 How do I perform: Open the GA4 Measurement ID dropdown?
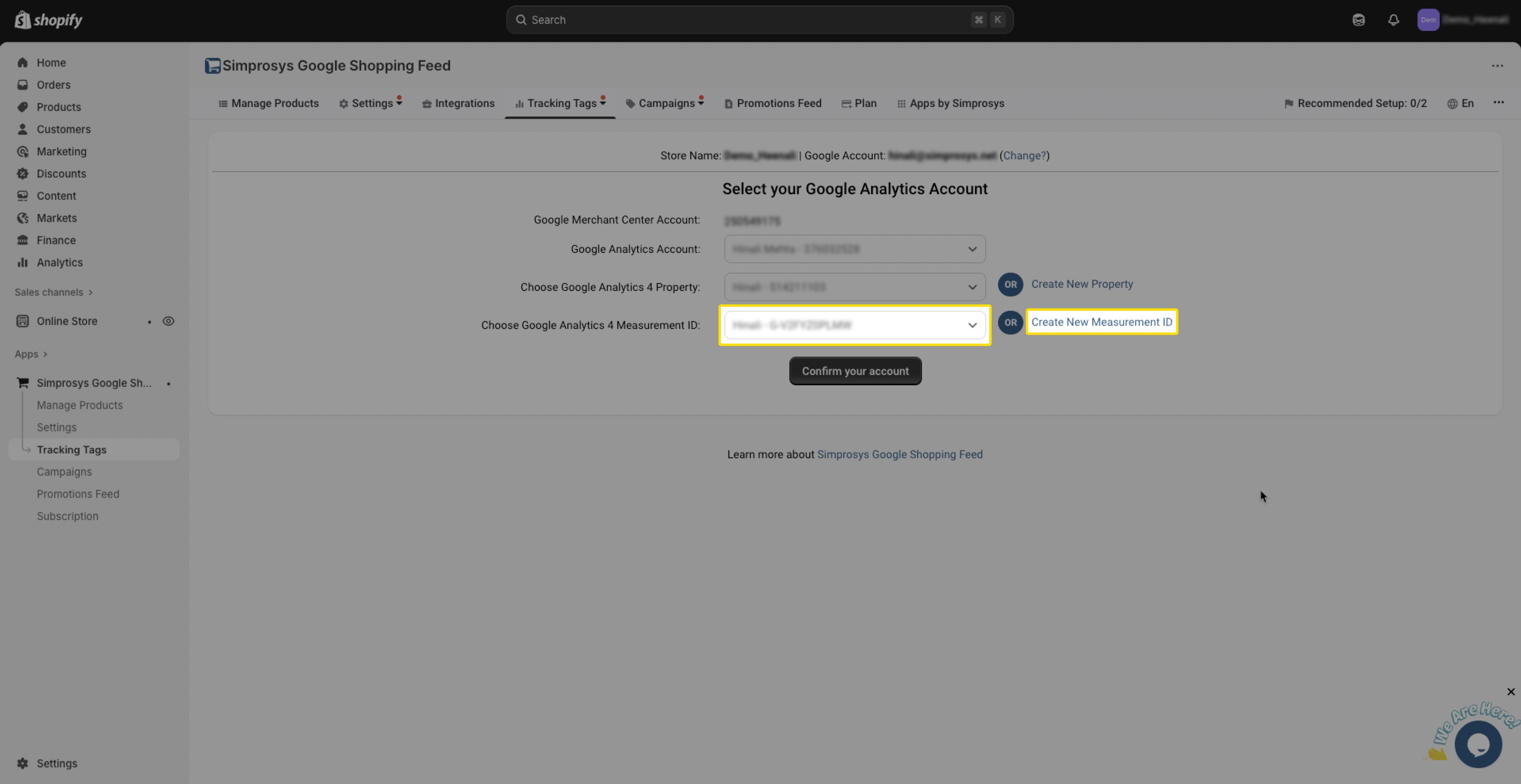854,325
